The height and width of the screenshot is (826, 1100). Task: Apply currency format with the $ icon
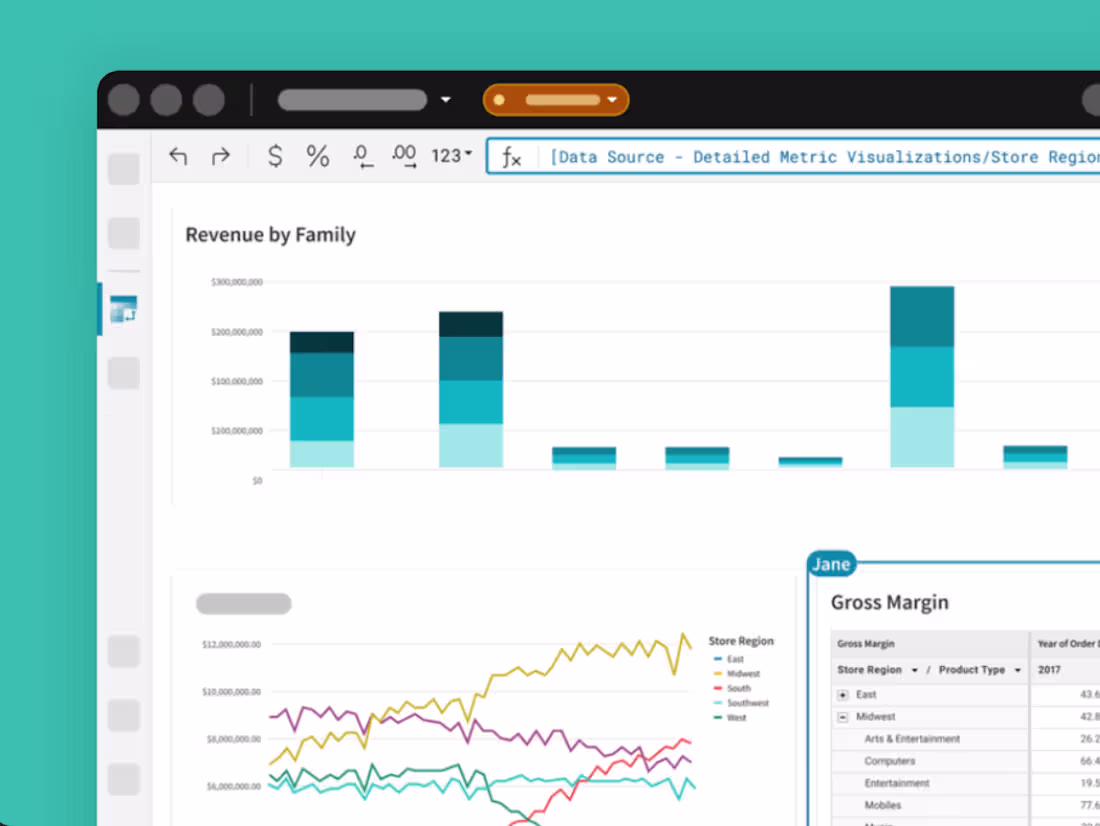coord(275,156)
